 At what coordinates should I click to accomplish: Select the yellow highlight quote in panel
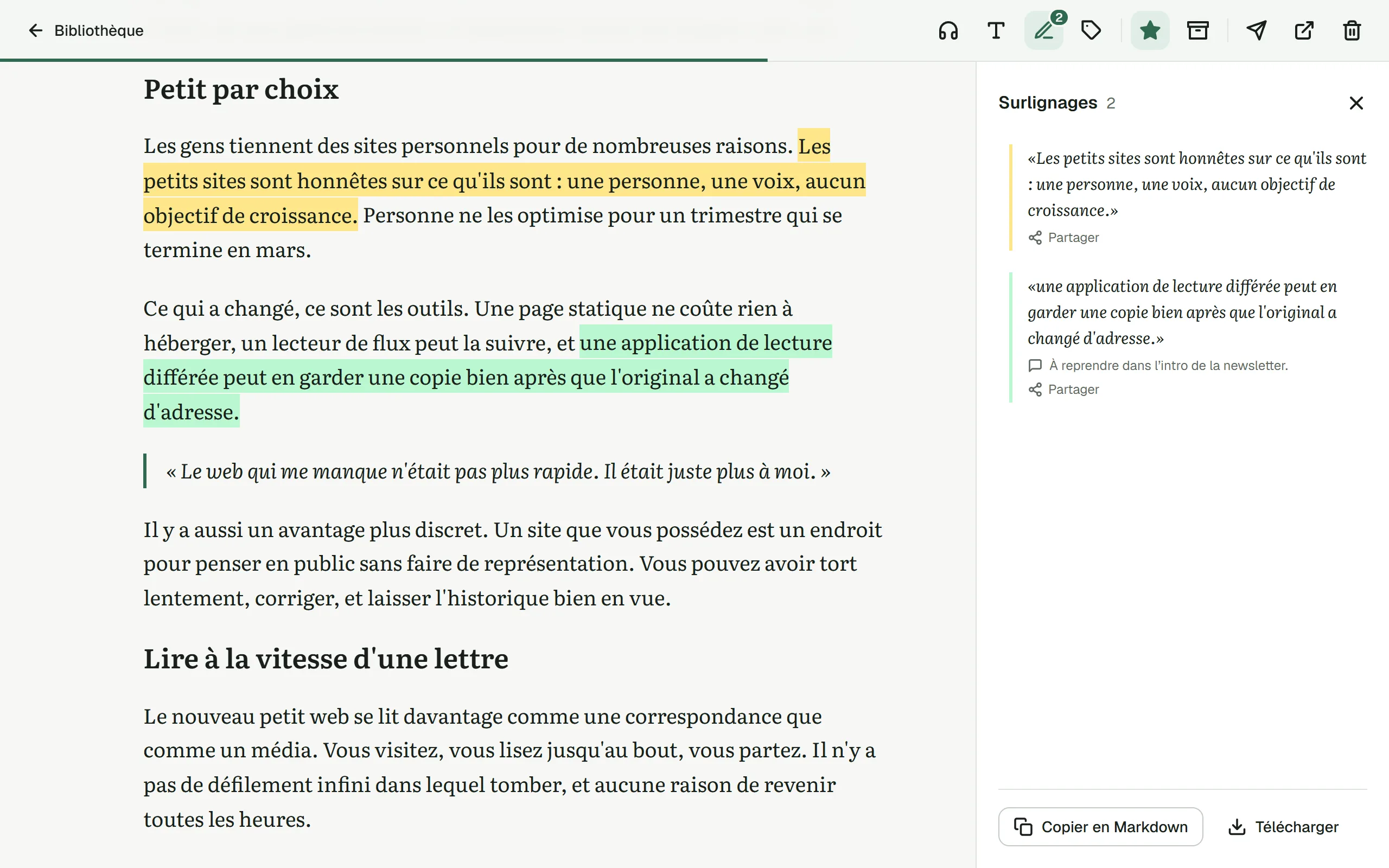pyautogui.click(x=1197, y=184)
